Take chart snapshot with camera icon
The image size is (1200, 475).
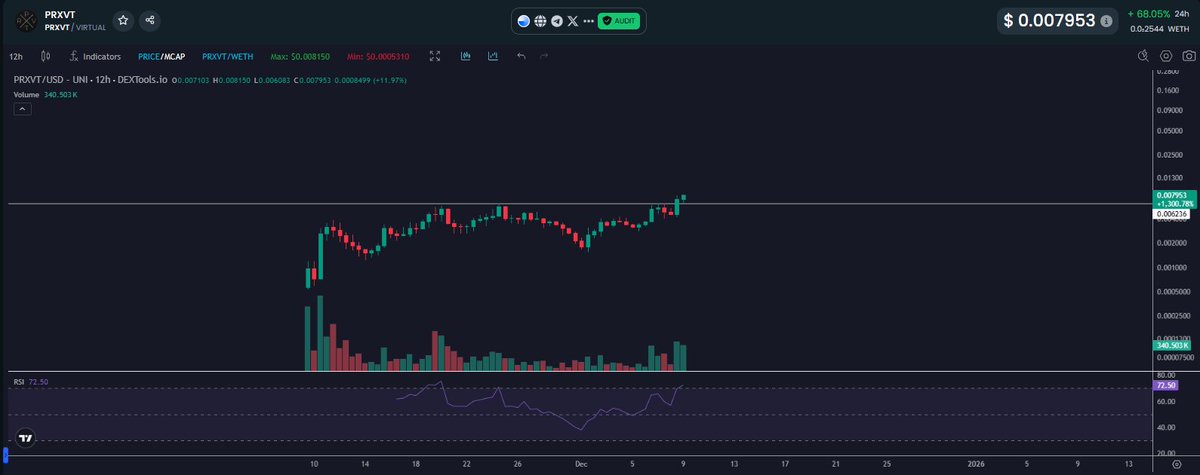coord(1187,57)
